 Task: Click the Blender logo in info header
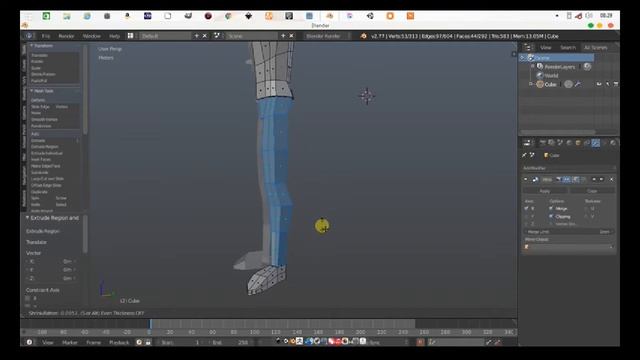[x=363, y=36]
